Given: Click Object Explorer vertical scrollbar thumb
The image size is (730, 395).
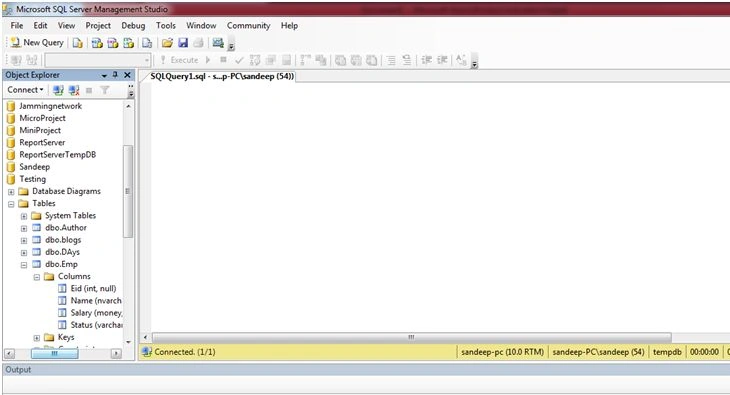Looking at the screenshot, I should pyautogui.click(x=128, y=191).
